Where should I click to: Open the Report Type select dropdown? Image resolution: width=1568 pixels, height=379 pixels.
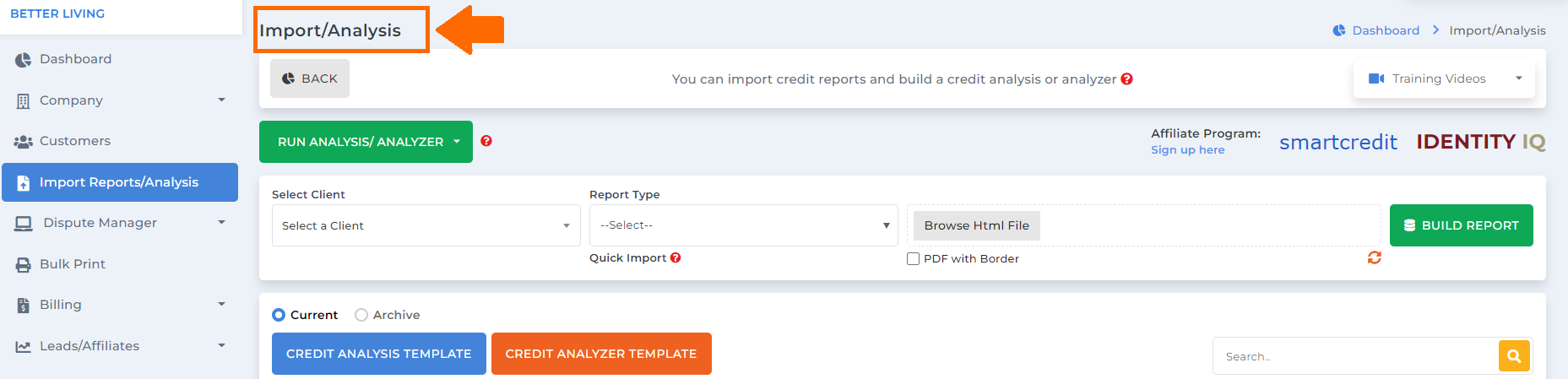pyautogui.click(x=743, y=225)
